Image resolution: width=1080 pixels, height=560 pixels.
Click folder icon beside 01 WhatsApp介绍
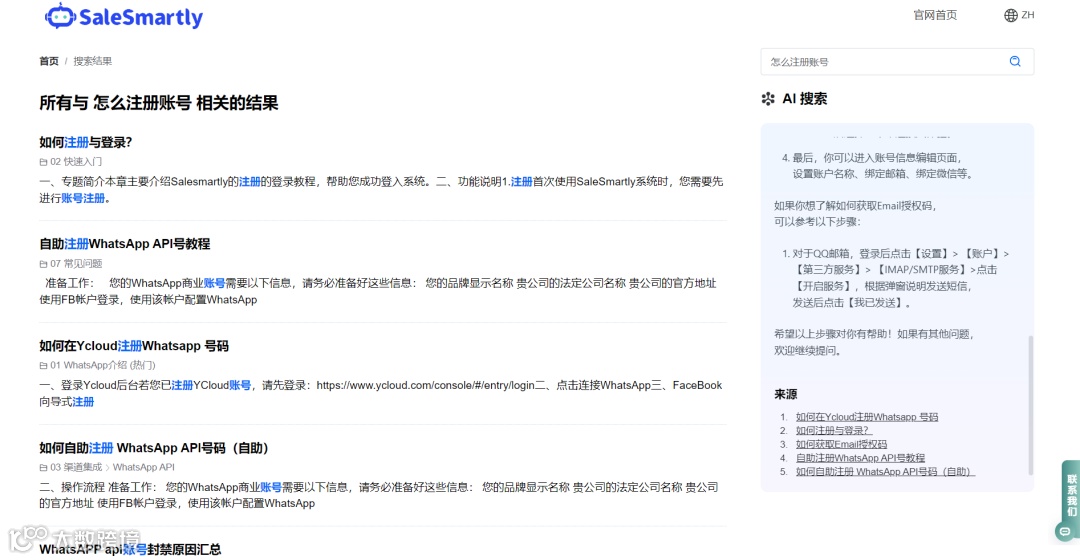point(43,366)
